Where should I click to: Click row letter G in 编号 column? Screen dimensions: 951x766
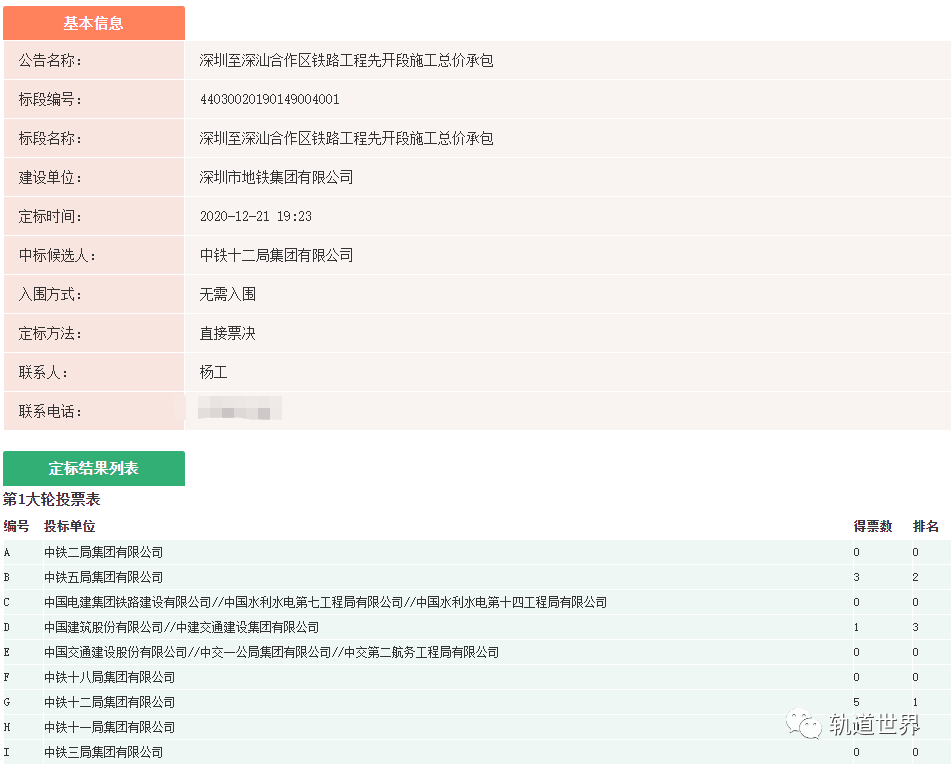tap(7, 702)
